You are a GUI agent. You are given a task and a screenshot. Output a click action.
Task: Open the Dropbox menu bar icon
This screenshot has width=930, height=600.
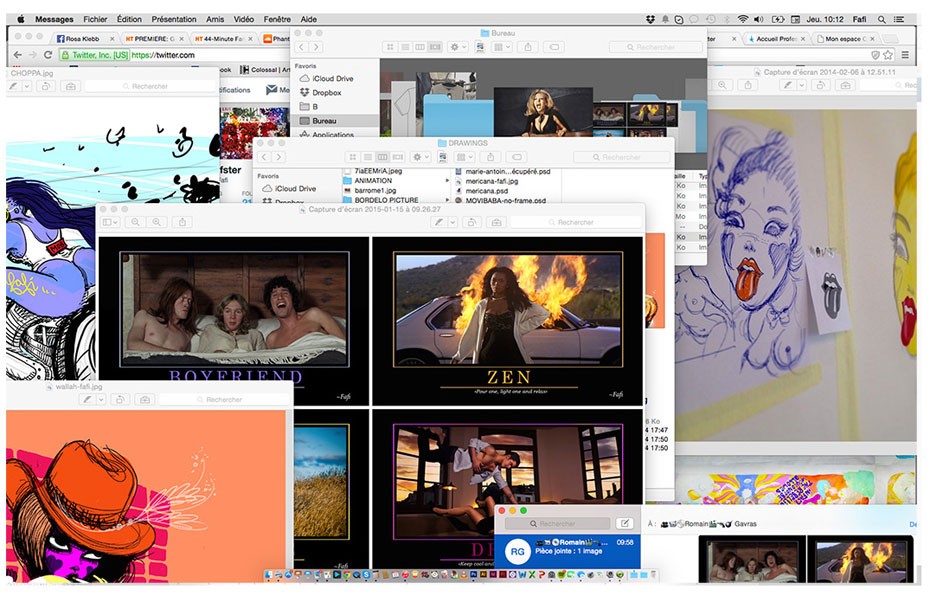coord(650,19)
